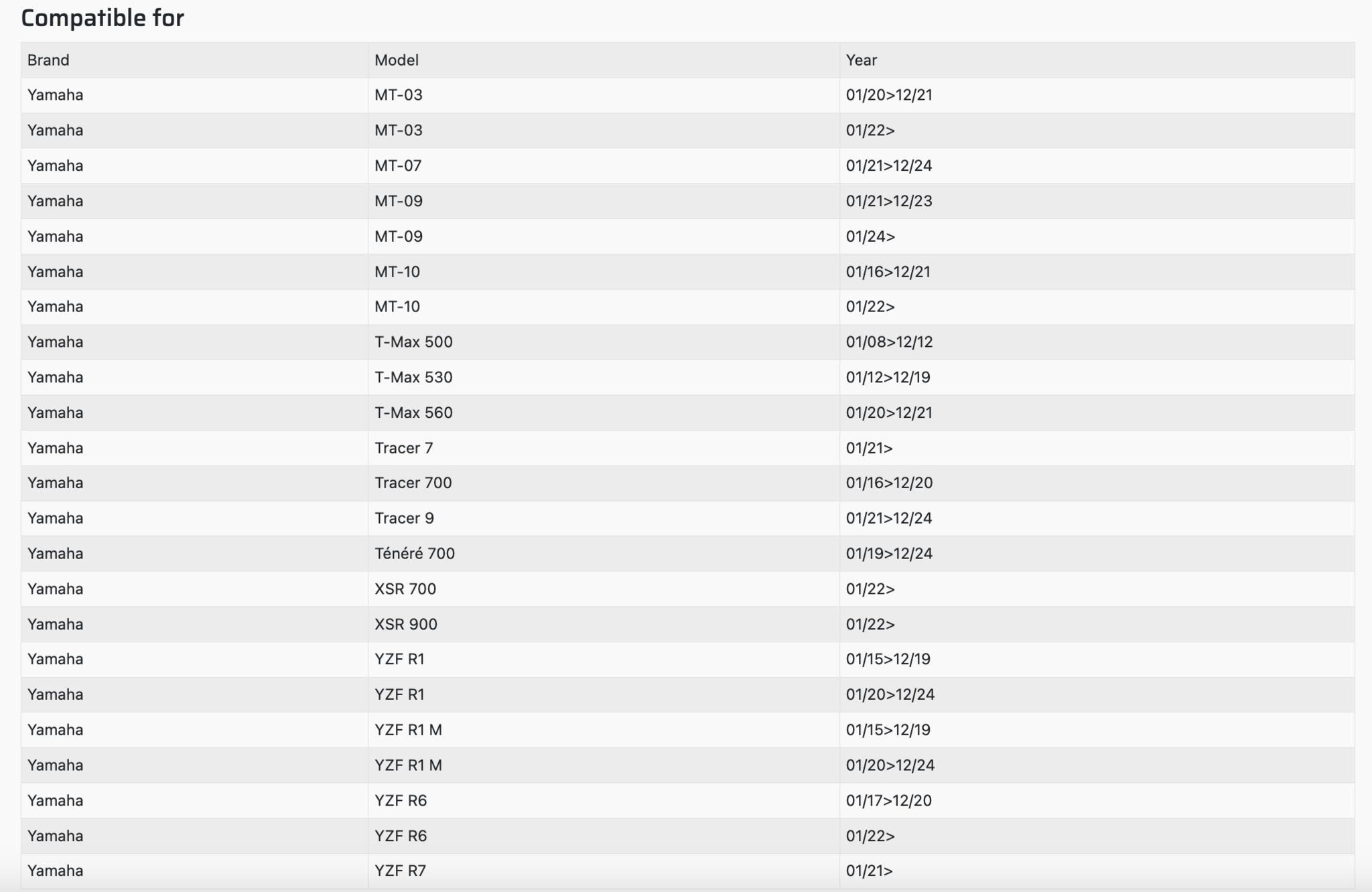Click the 01/08>12/12 year cell
The width and height of the screenshot is (1372, 892).
(x=889, y=342)
